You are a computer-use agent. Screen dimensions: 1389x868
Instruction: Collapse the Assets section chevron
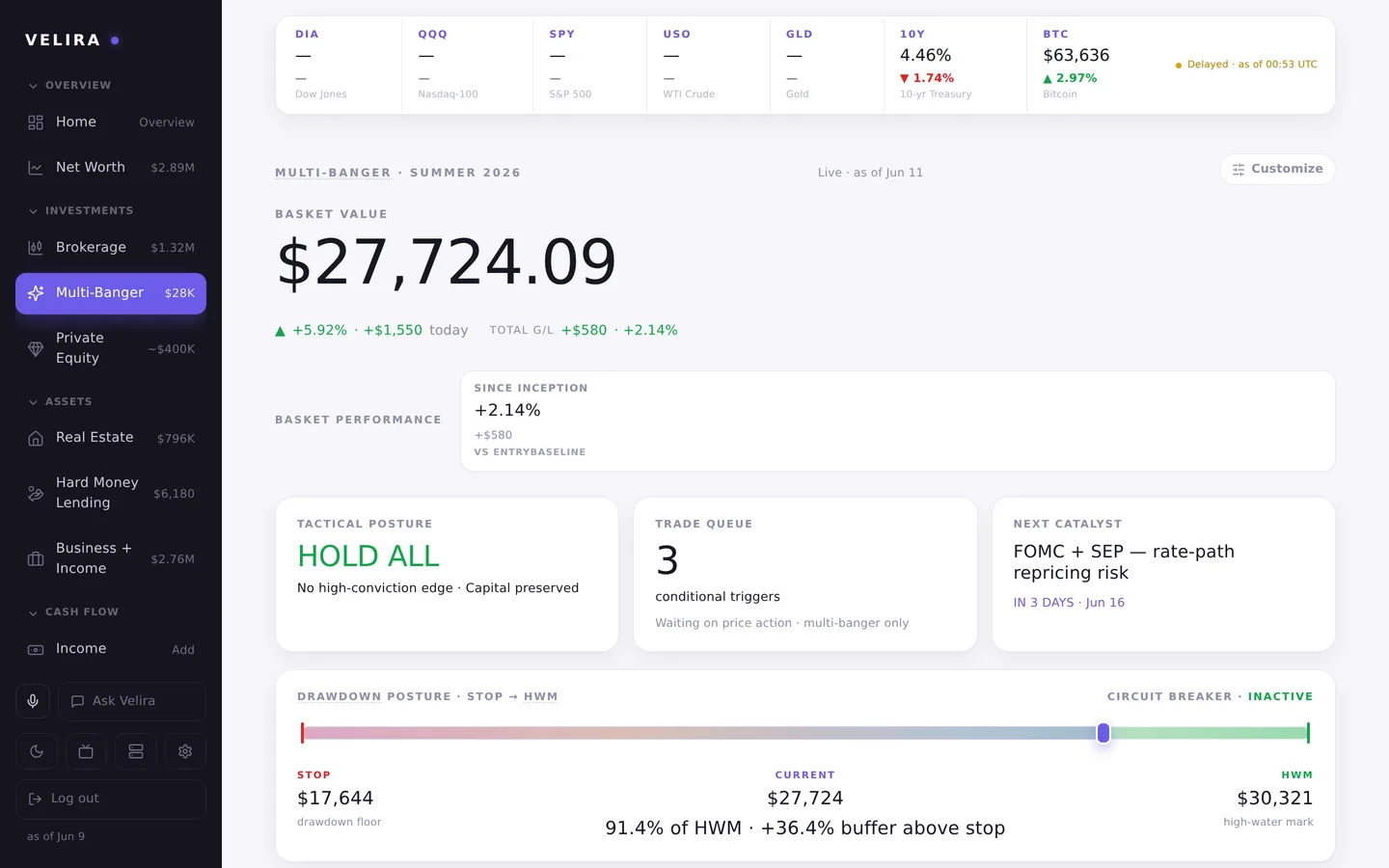point(33,402)
